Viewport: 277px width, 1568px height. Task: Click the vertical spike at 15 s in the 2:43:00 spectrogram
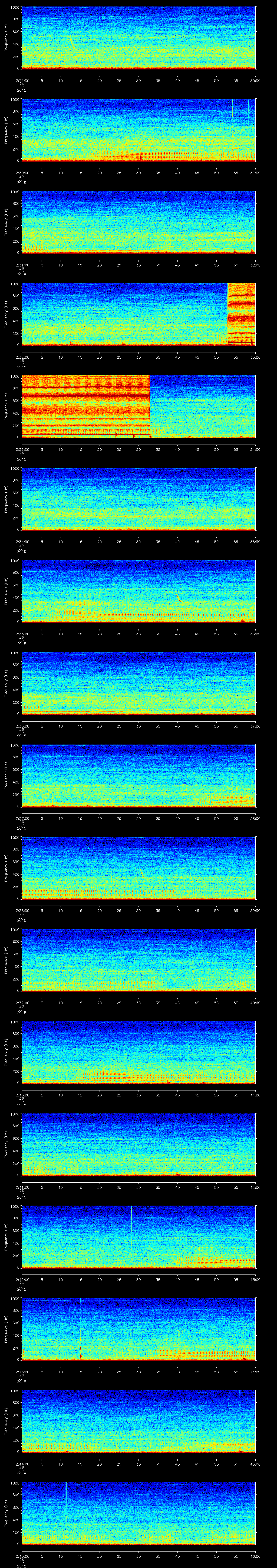pos(80,1328)
